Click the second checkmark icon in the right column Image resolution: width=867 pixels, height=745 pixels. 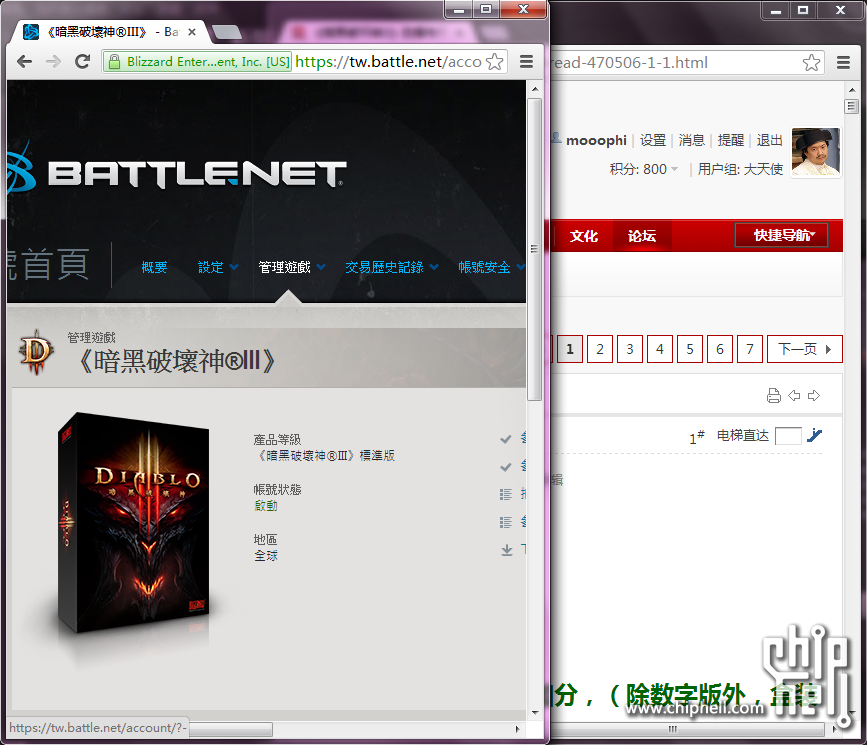click(505, 467)
